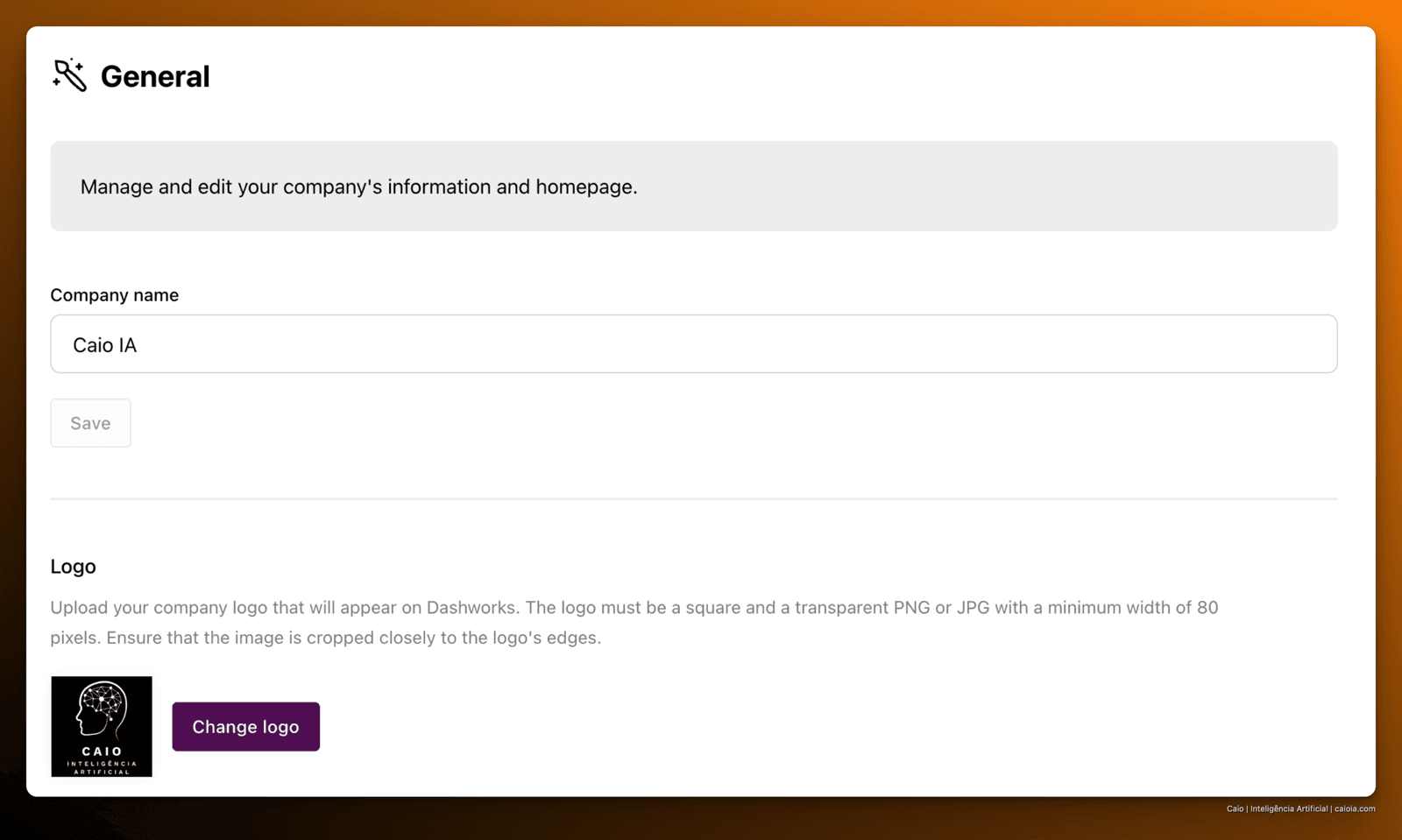This screenshot has height=840, width=1402.
Task: Click caioia.com in the footer watermark
Action: (1355, 808)
